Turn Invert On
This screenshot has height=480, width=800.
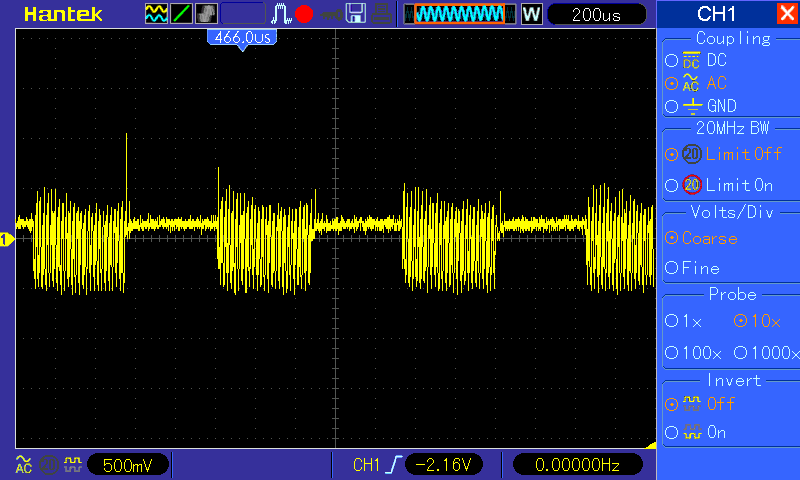point(695,433)
